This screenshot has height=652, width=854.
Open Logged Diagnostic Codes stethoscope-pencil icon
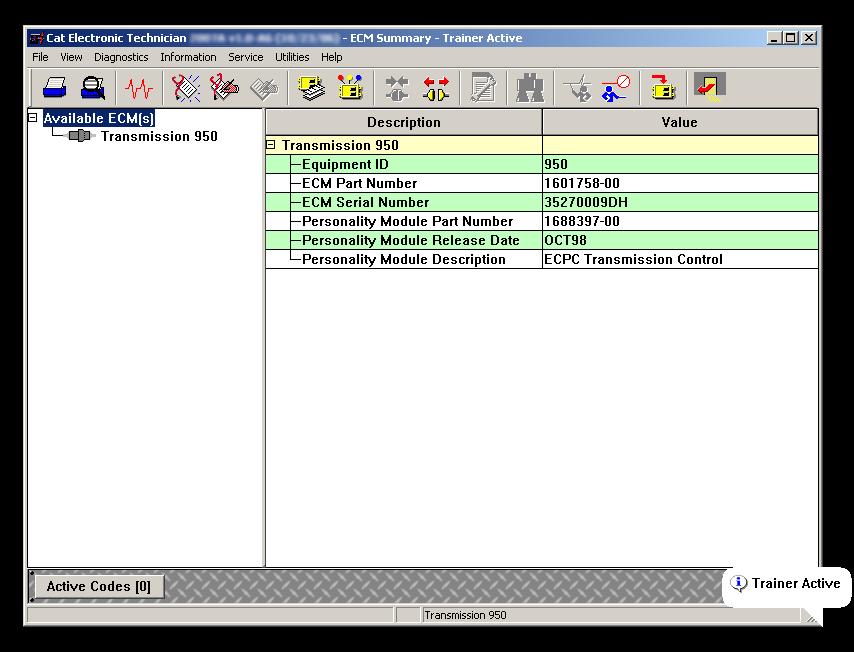(x=224, y=88)
